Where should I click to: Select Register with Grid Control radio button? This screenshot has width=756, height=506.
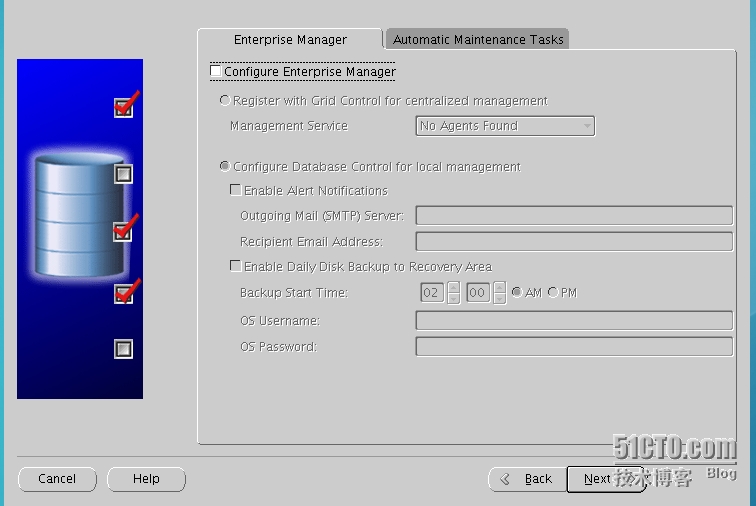coord(225,100)
